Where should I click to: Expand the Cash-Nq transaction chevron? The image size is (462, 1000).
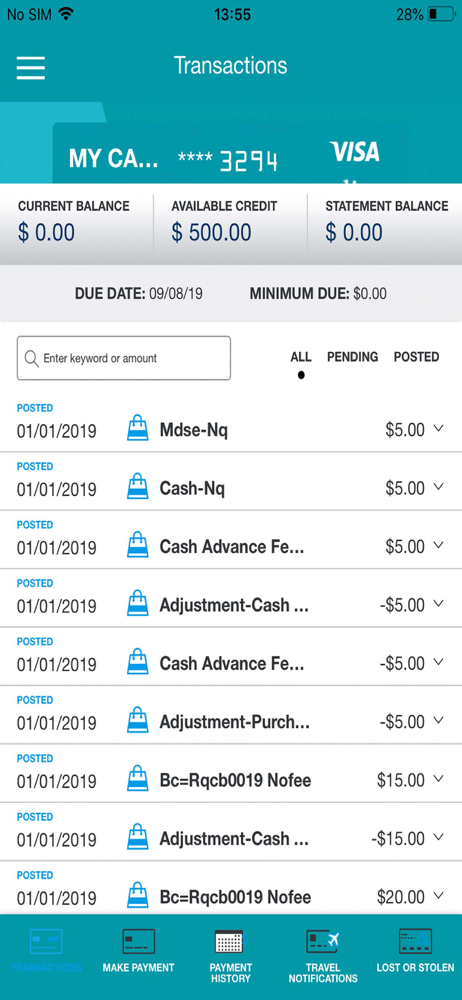pyautogui.click(x=438, y=487)
